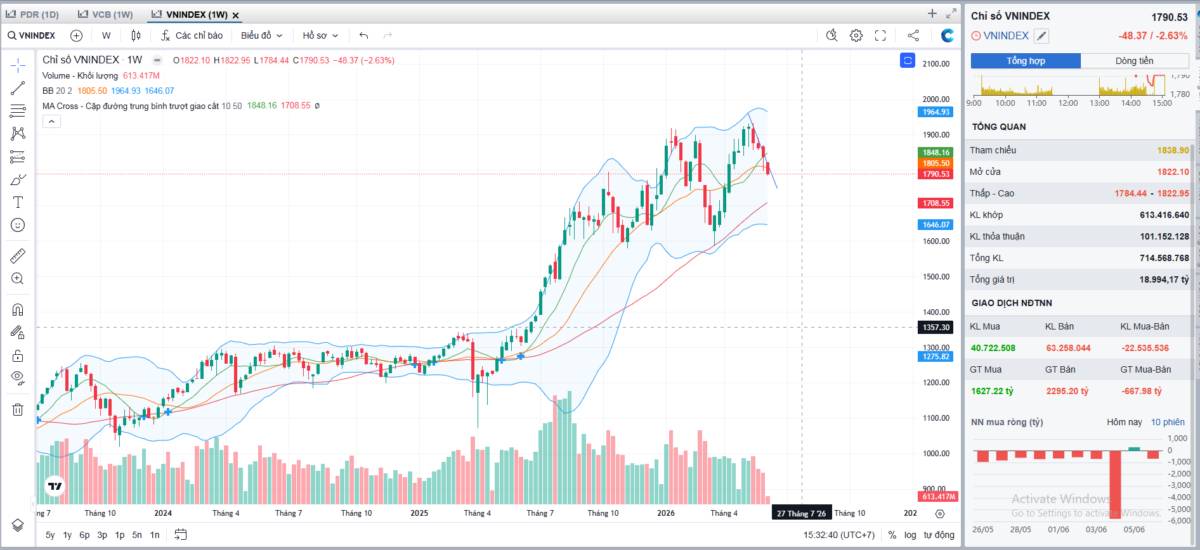Set chart range to 1n
Viewport: 1200px width, 550px height.
(x=154, y=535)
